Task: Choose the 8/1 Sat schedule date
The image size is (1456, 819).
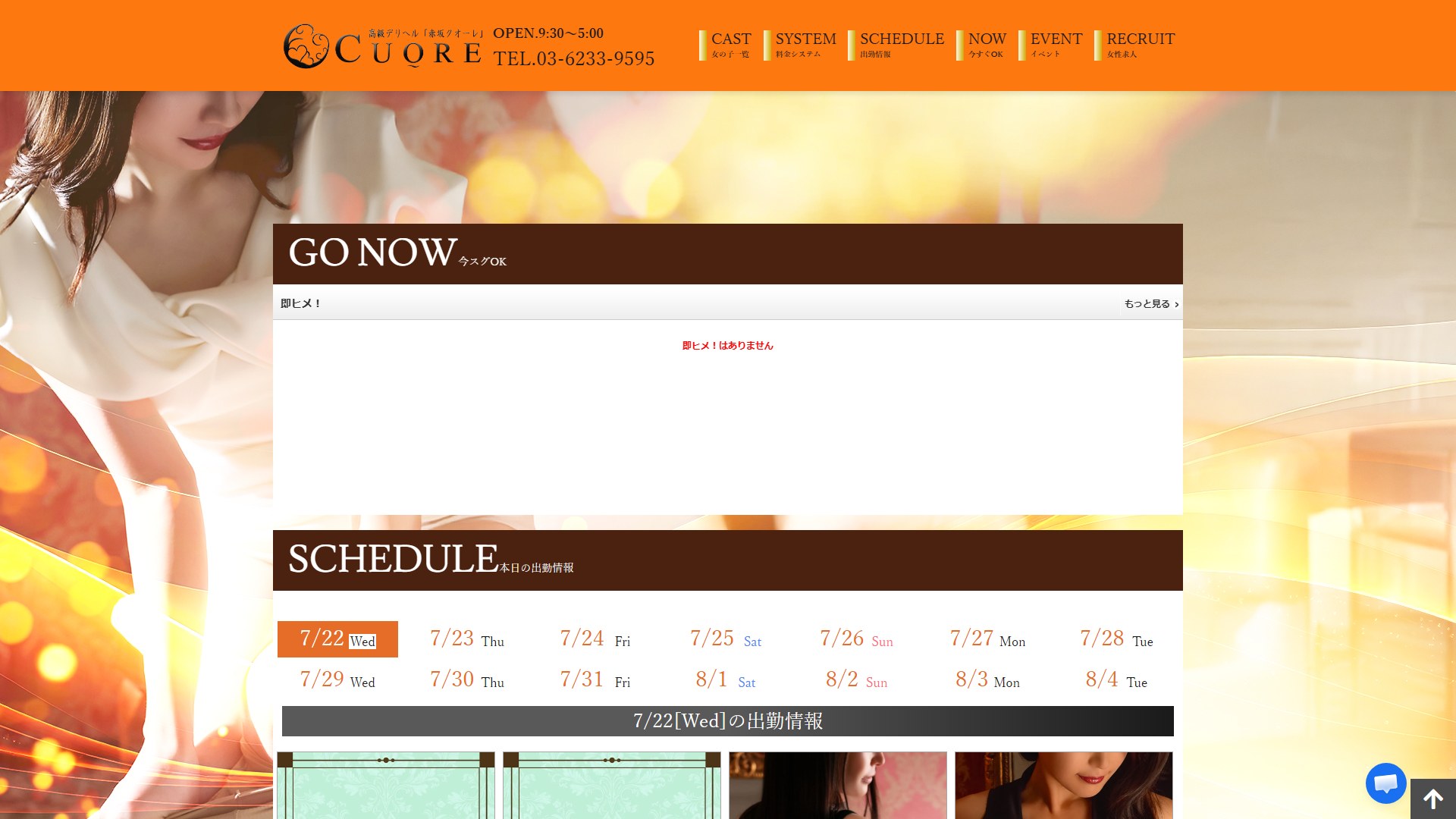Action: click(x=726, y=680)
